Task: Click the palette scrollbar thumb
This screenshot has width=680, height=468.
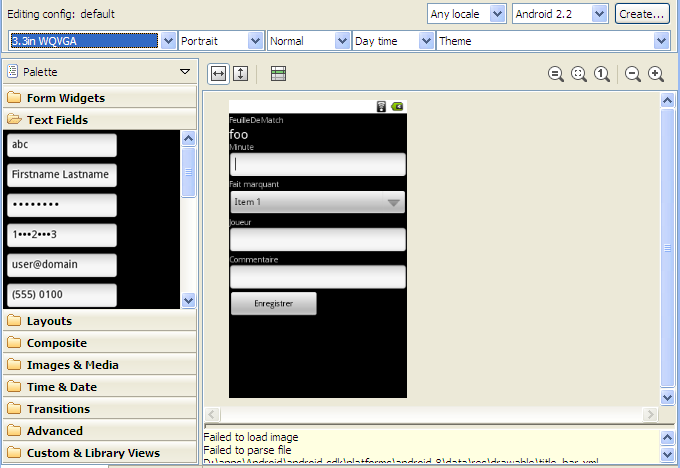Action: click(x=188, y=172)
